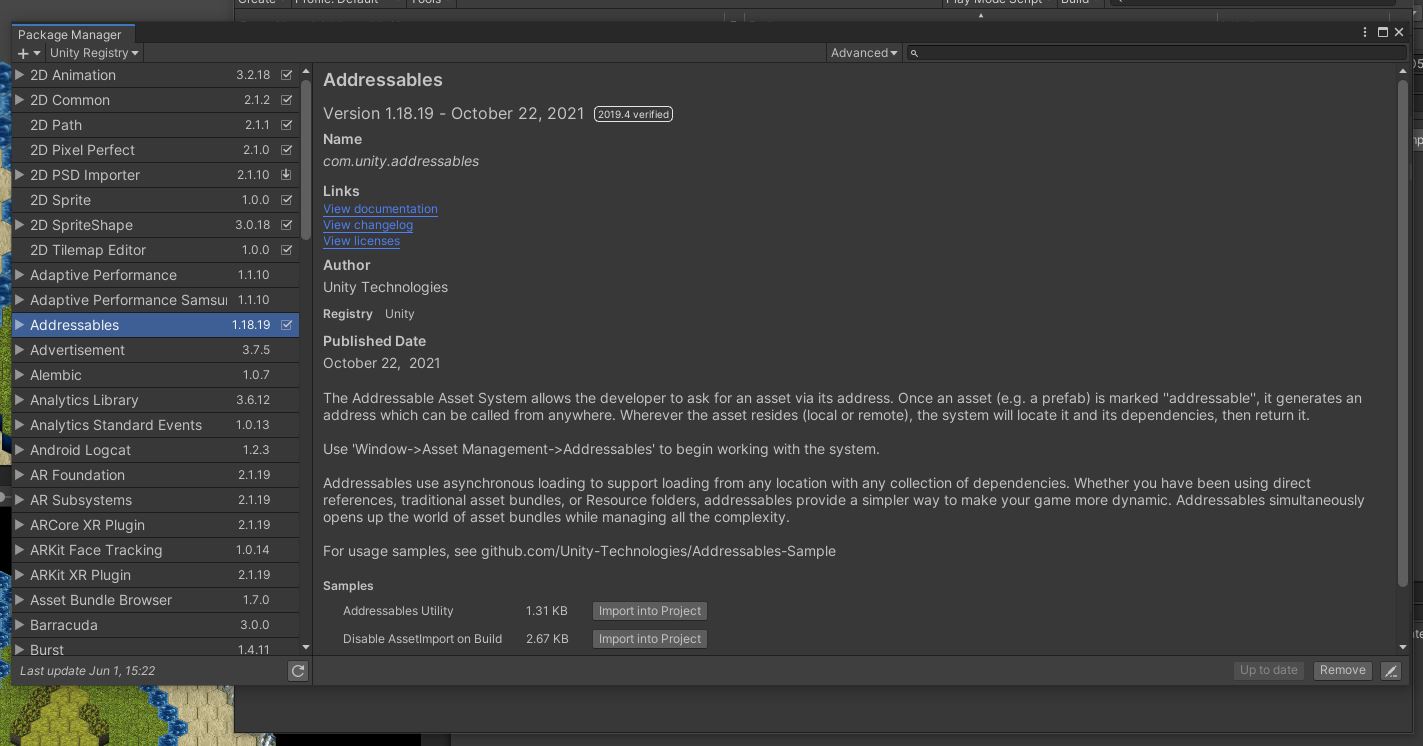1423x746 pixels.
Task: Click the installed checkmark for 2D Sprite
Action: coord(287,200)
